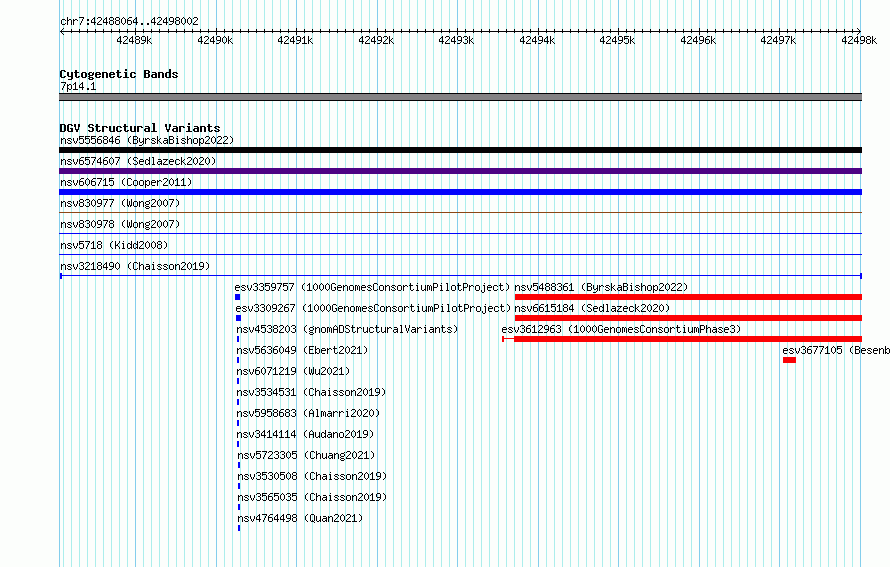Image resolution: width=890 pixels, height=567 pixels.
Task: Click the 42491k ruler tick label
Action: (x=295, y=40)
